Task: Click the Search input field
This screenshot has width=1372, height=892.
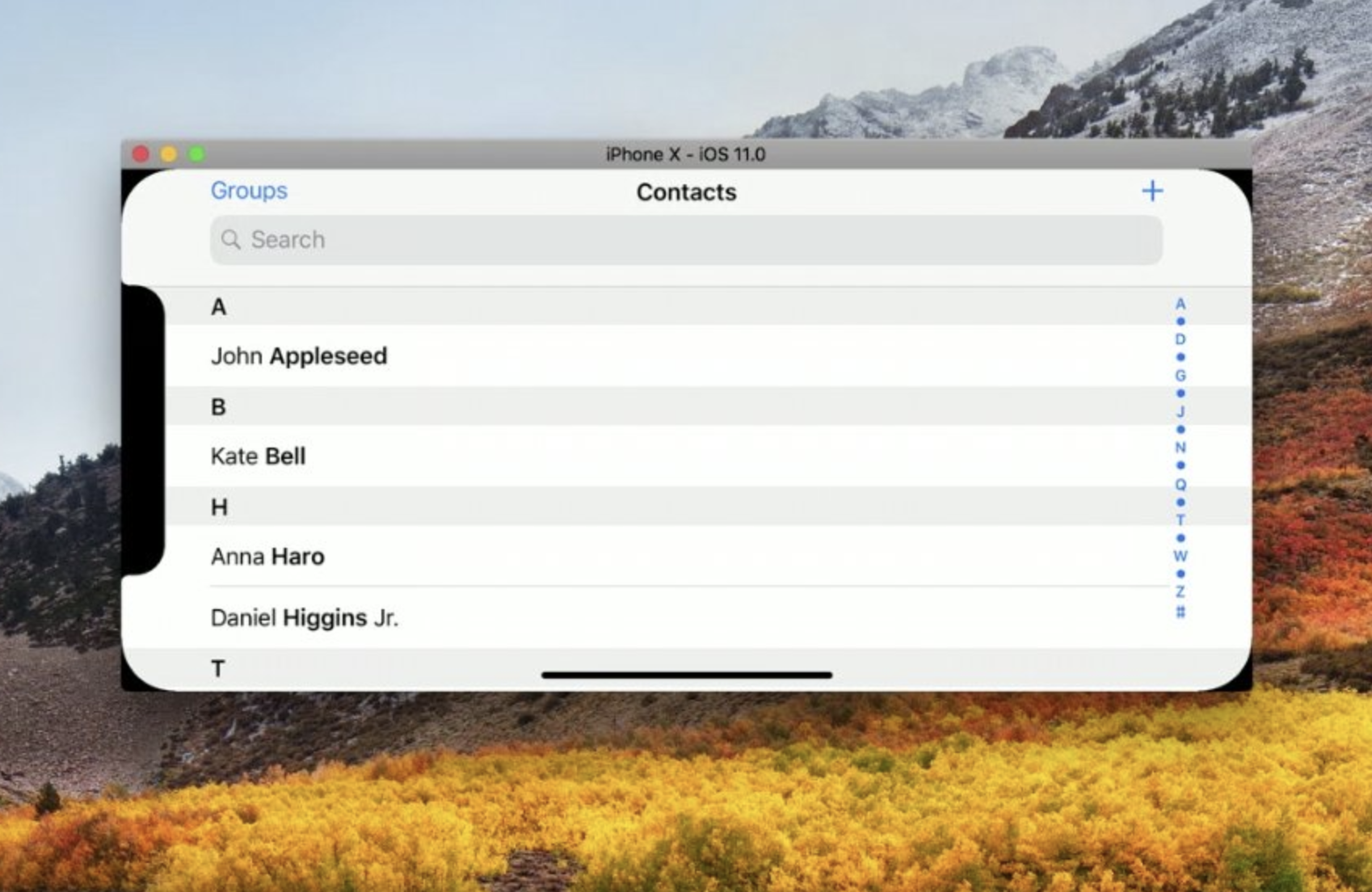Action: (x=687, y=240)
